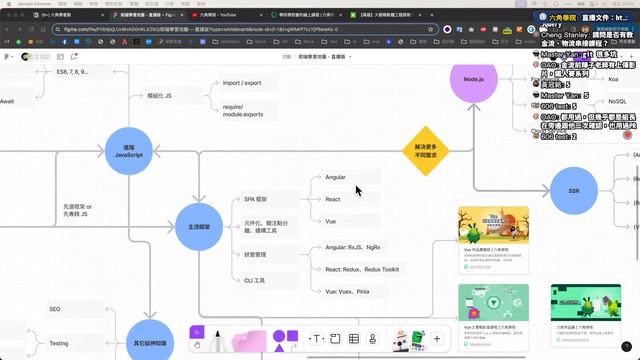Select the Angular text box
640x360 pixels.
coord(351,177)
